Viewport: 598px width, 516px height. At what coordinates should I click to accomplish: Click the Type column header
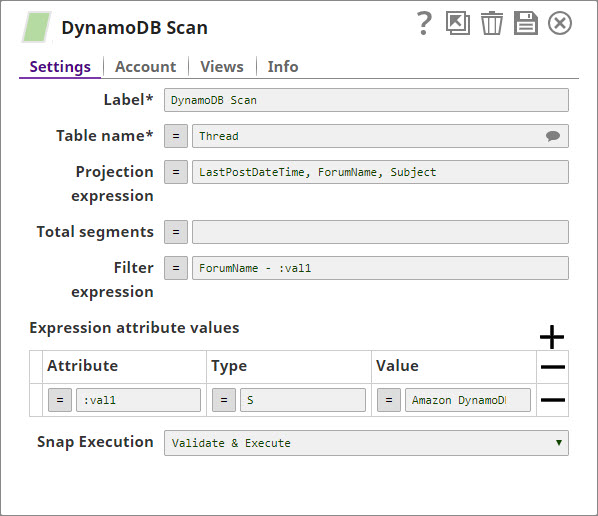229,366
